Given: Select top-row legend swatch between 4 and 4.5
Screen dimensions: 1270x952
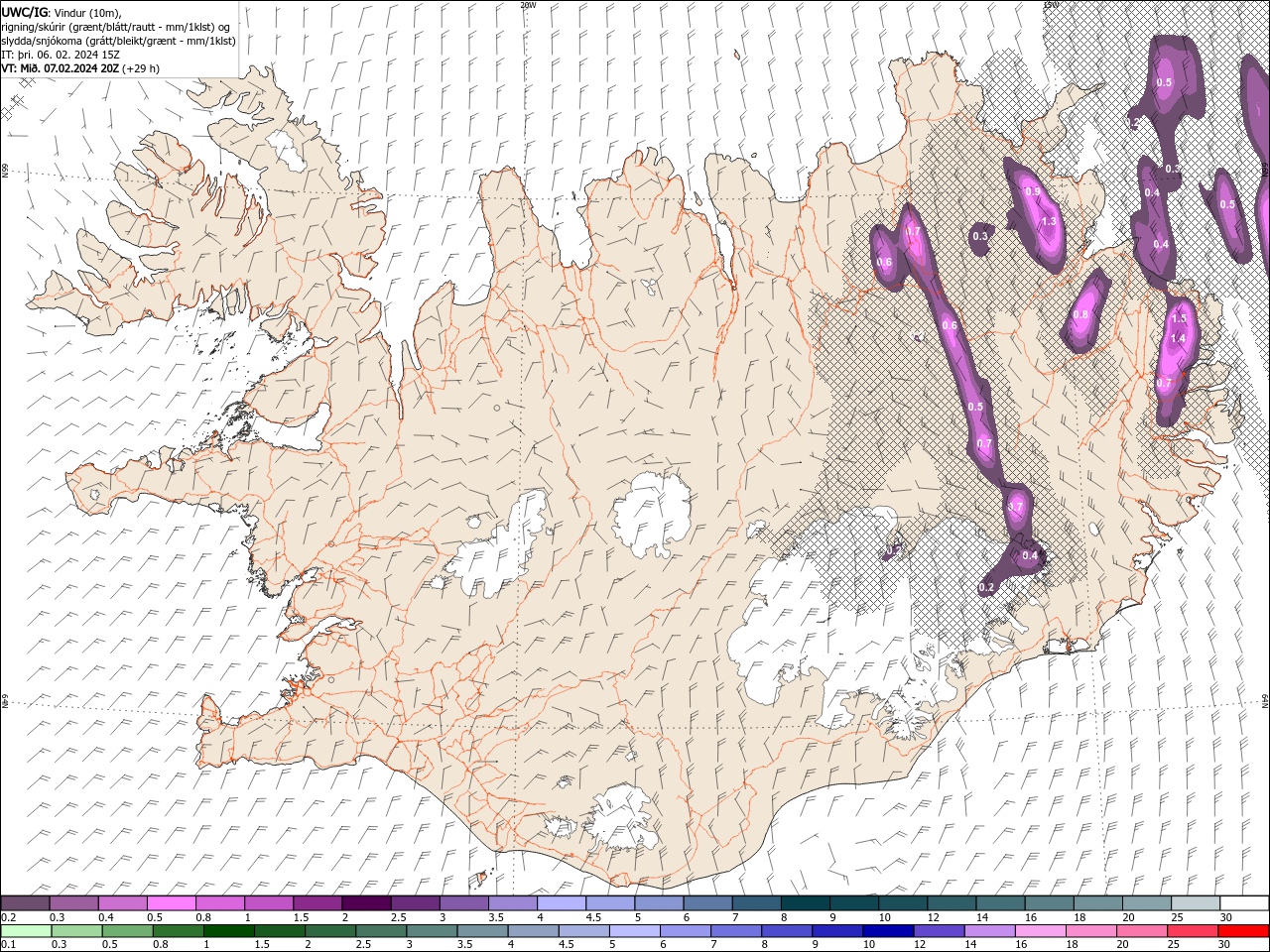Looking at the screenshot, I should [562, 903].
